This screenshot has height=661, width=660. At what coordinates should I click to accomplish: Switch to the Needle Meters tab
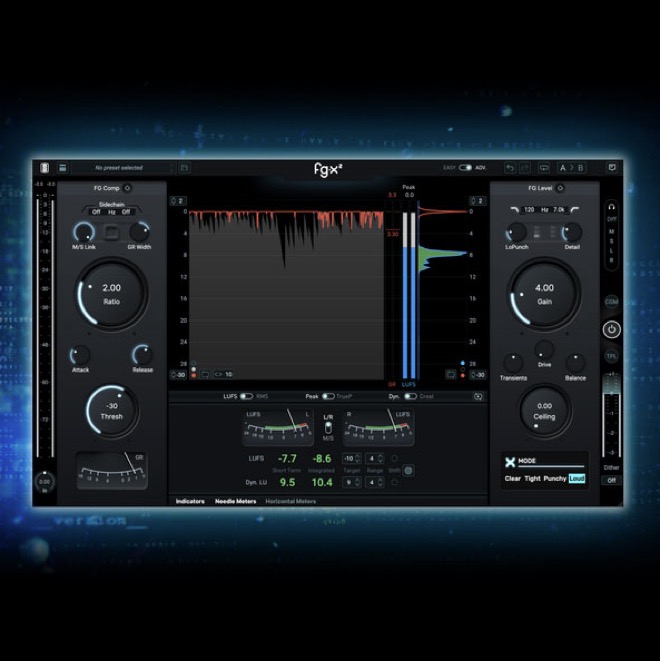[236, 501]
